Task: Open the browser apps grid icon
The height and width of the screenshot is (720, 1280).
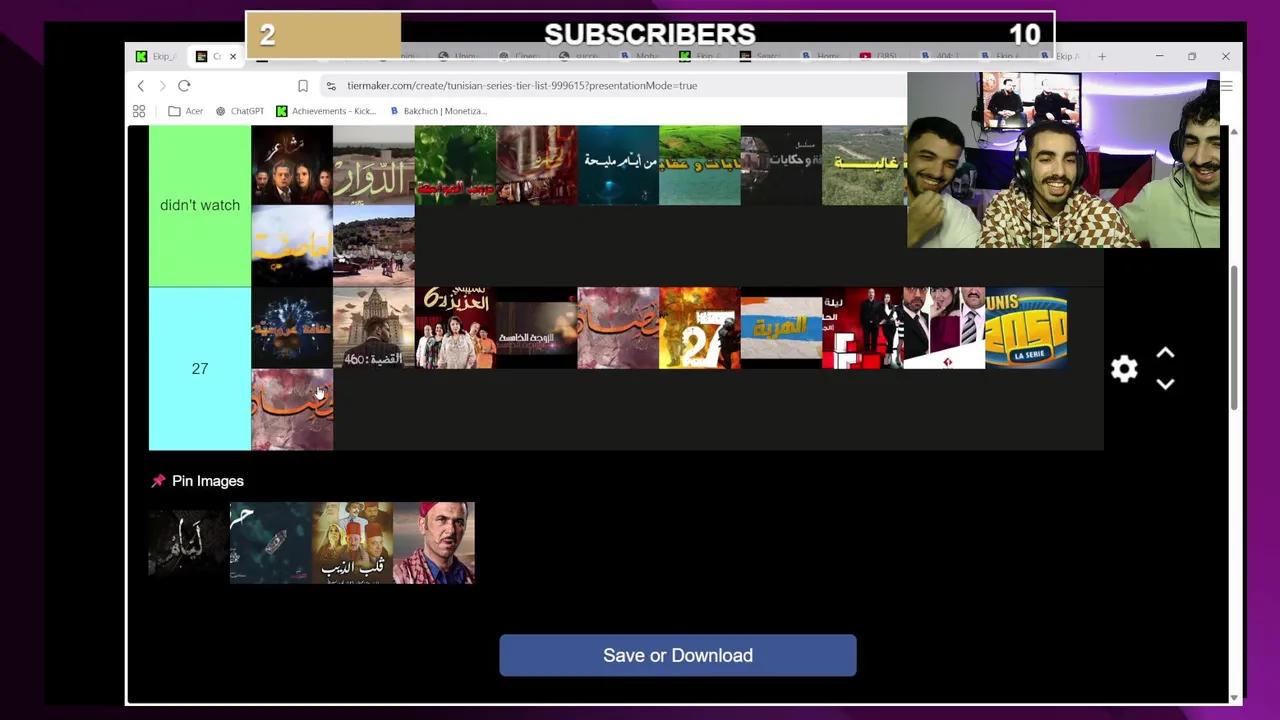Action: tap(139, 111)
